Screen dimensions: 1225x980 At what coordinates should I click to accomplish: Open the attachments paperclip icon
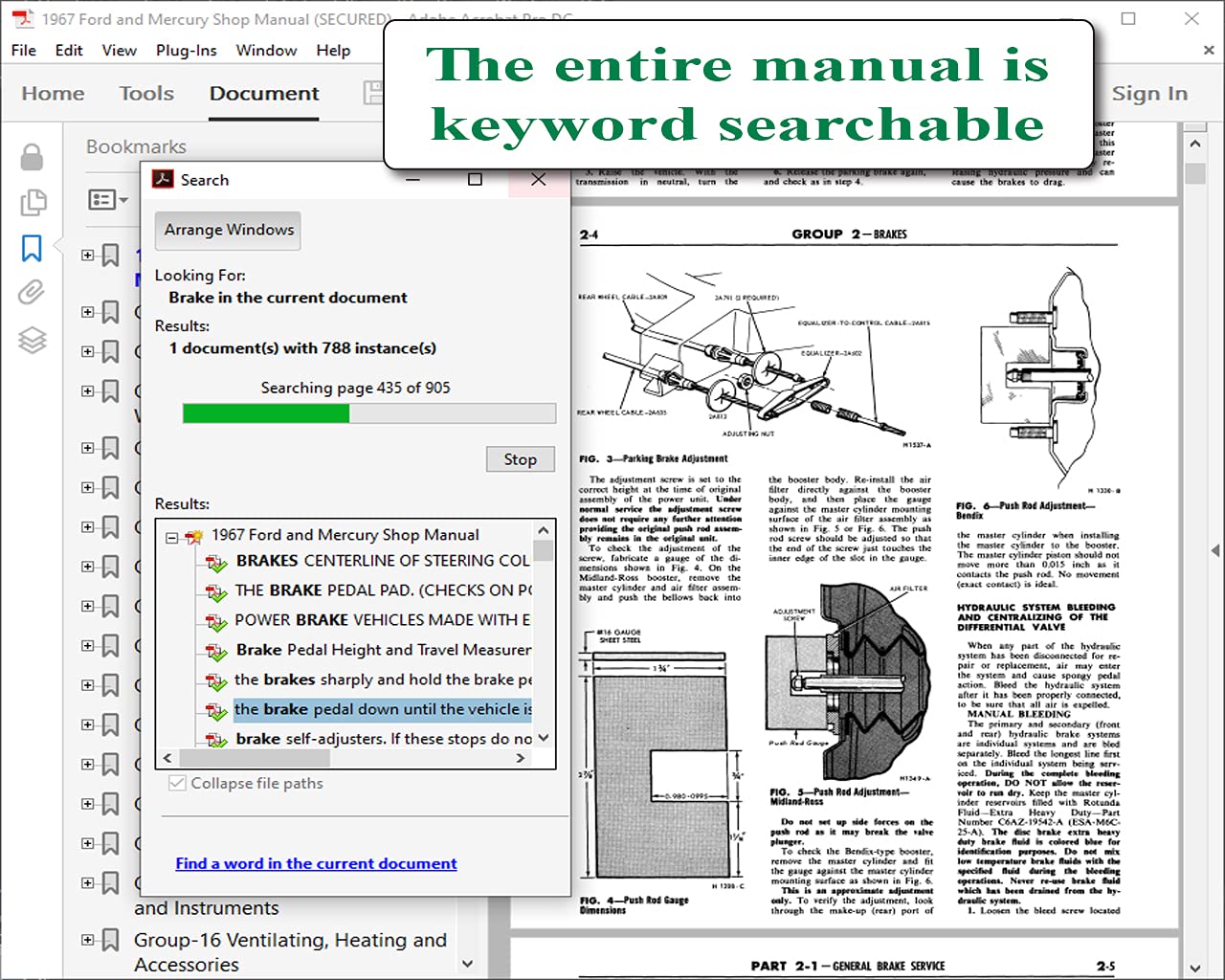[32, 292]
